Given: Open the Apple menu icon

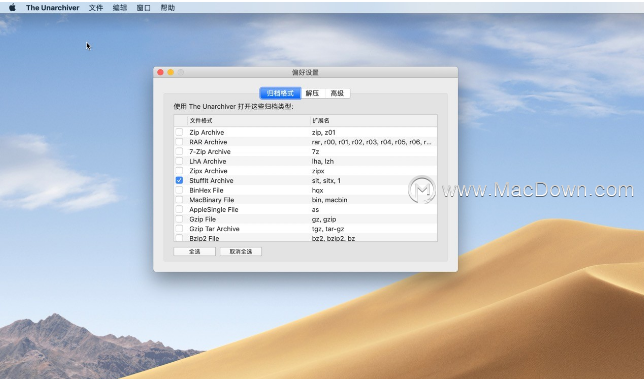Looking at the screenshot, I should click(x=12, y=7).
